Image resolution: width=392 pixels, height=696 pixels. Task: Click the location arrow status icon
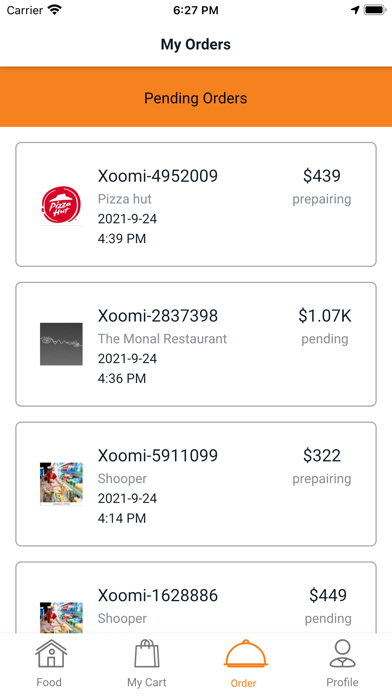coord(355,10)
